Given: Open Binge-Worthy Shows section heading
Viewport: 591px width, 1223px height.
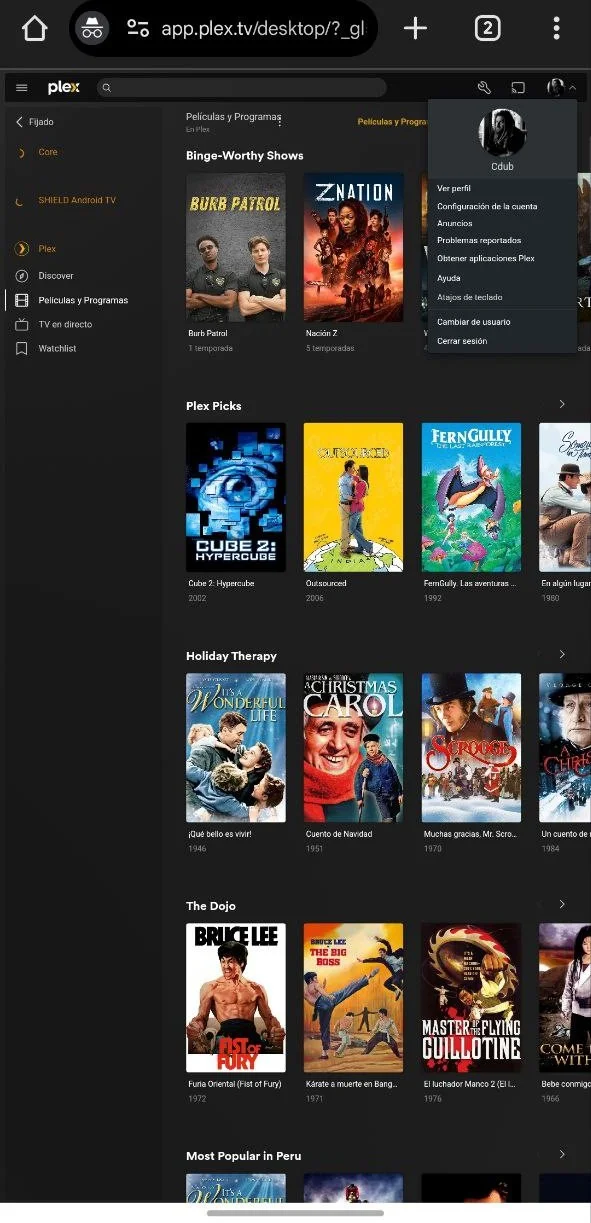Looking at the screenshot, I should tap(244, 156).
